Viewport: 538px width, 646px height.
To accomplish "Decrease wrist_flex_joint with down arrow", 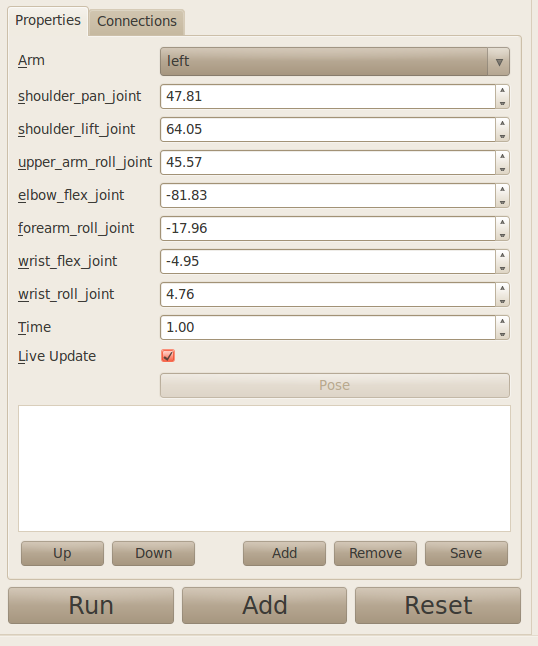I will point(502,268).
